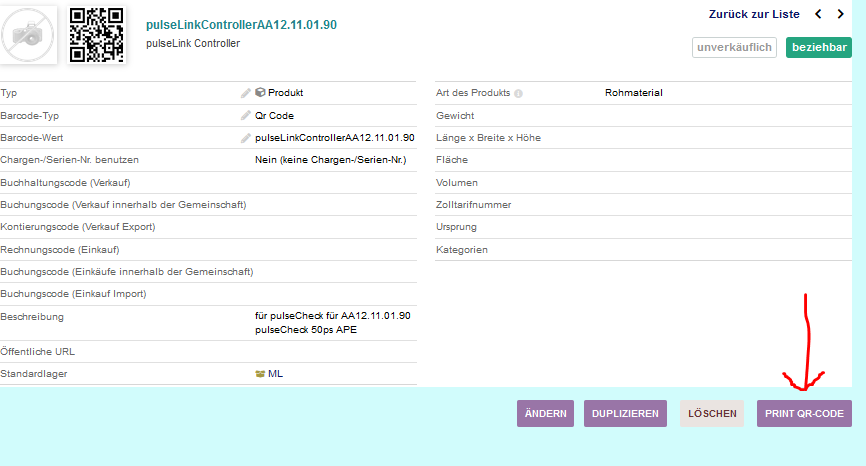The width and height of the screenshot is (866, 466).
Task: Toggle the beziehbar status
Action: 819,47
